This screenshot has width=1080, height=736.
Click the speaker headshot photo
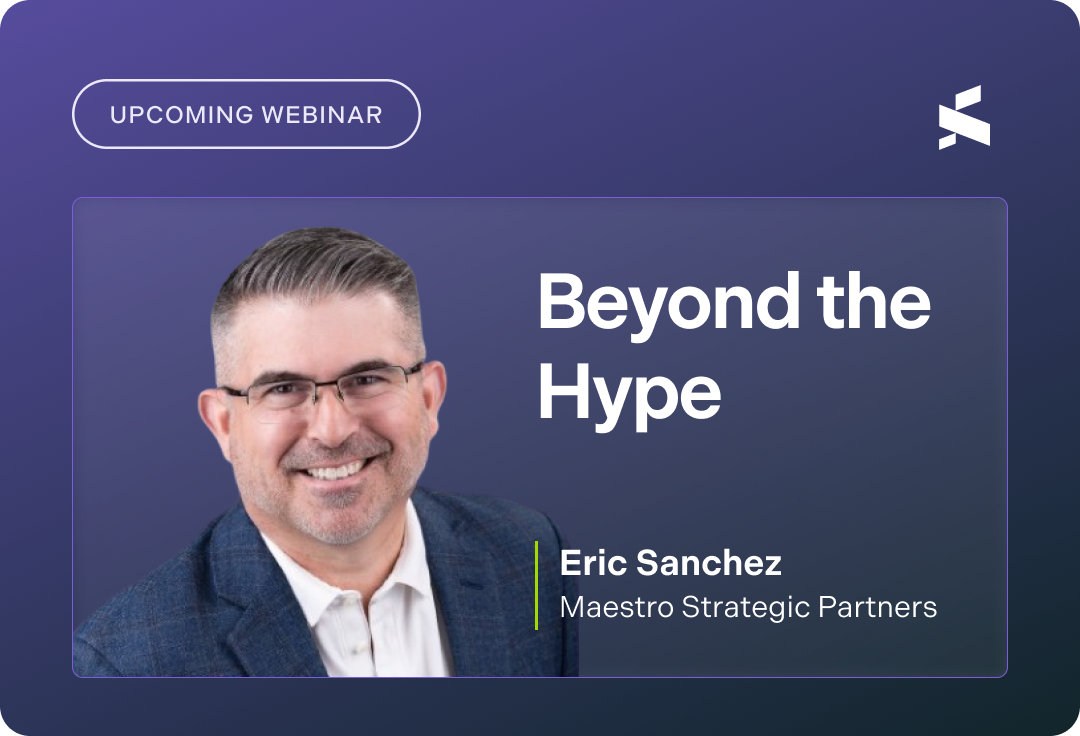point(325,452)
